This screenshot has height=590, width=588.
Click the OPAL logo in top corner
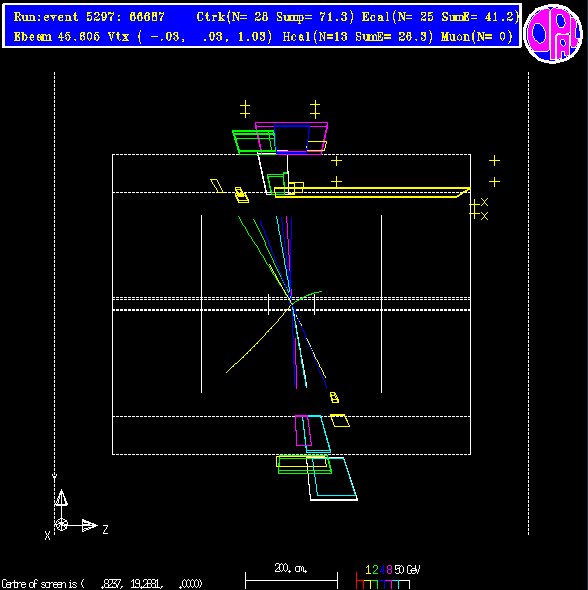[553, 33]
